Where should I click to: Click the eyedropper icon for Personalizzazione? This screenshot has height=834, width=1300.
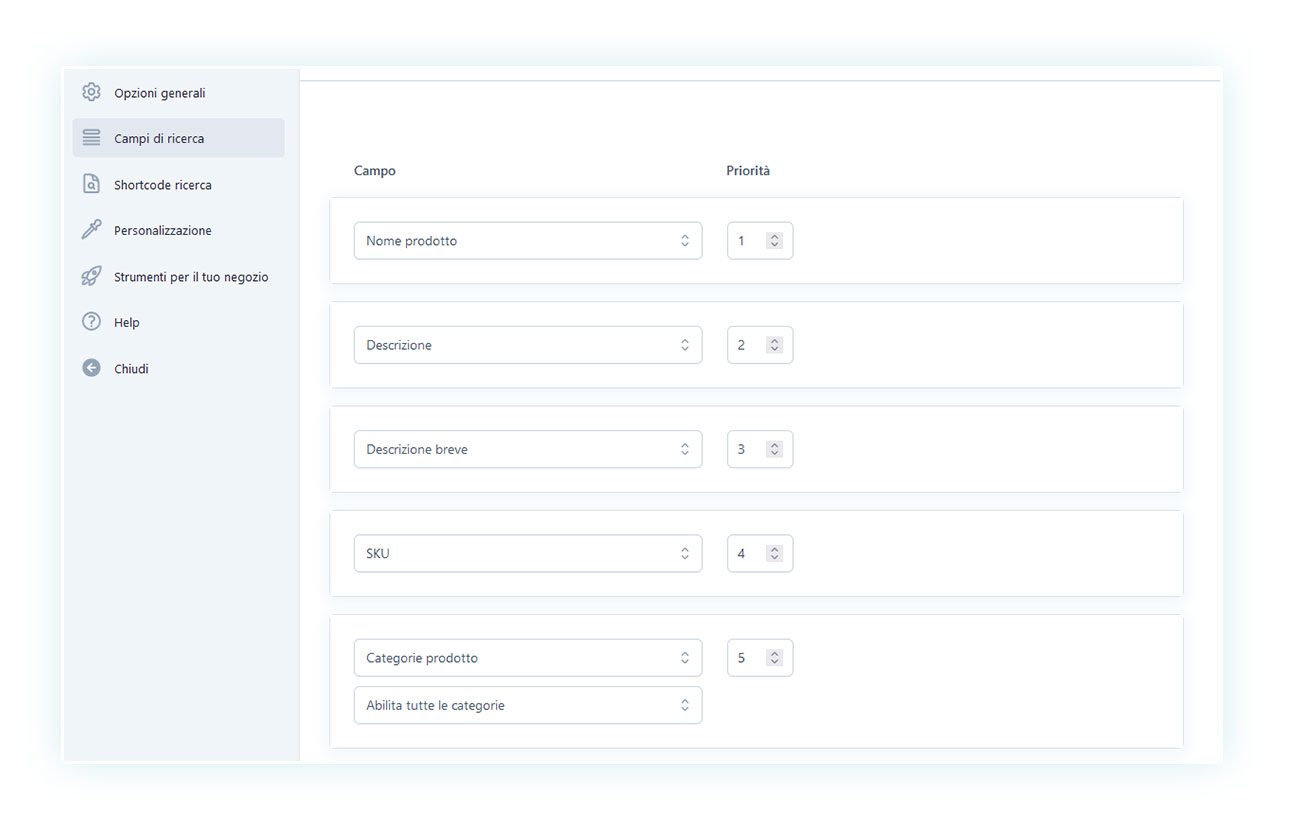tap(91, 230)
